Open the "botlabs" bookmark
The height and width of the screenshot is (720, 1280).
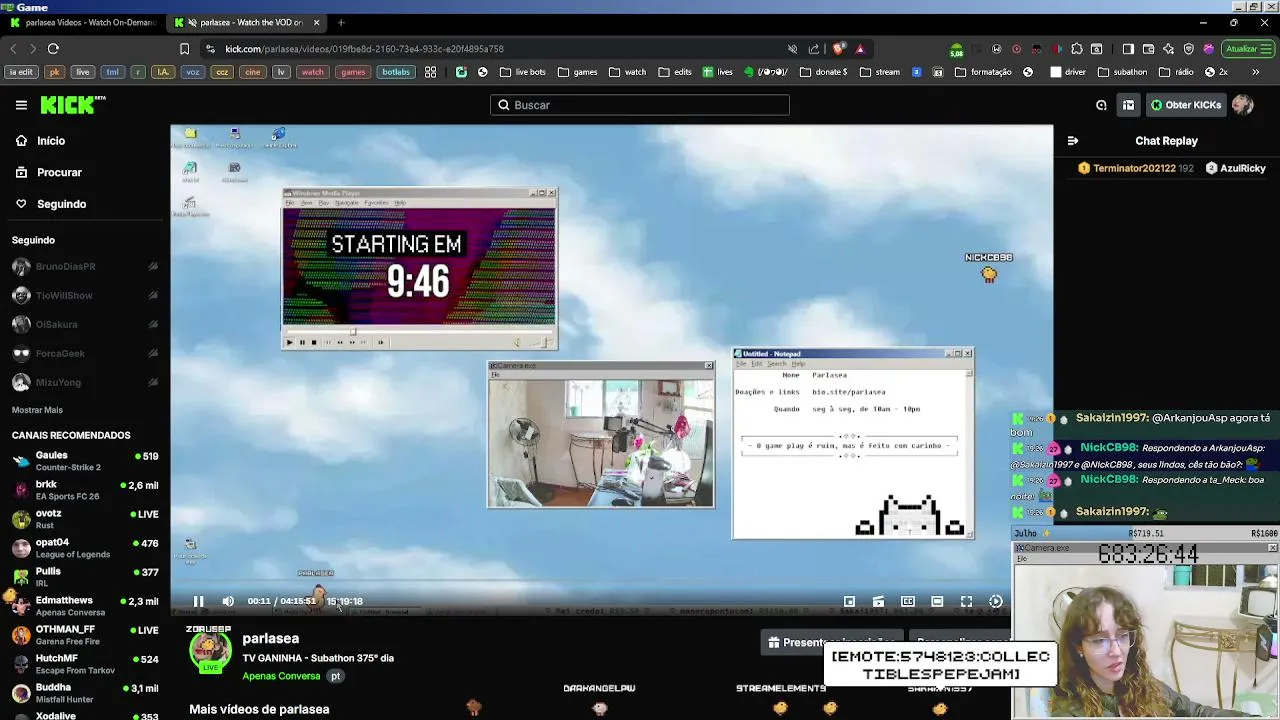(x=396, y=72)
